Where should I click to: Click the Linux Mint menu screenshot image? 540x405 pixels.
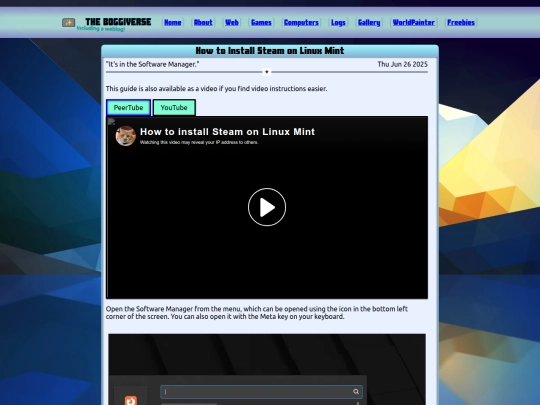[x=267, y=369]
